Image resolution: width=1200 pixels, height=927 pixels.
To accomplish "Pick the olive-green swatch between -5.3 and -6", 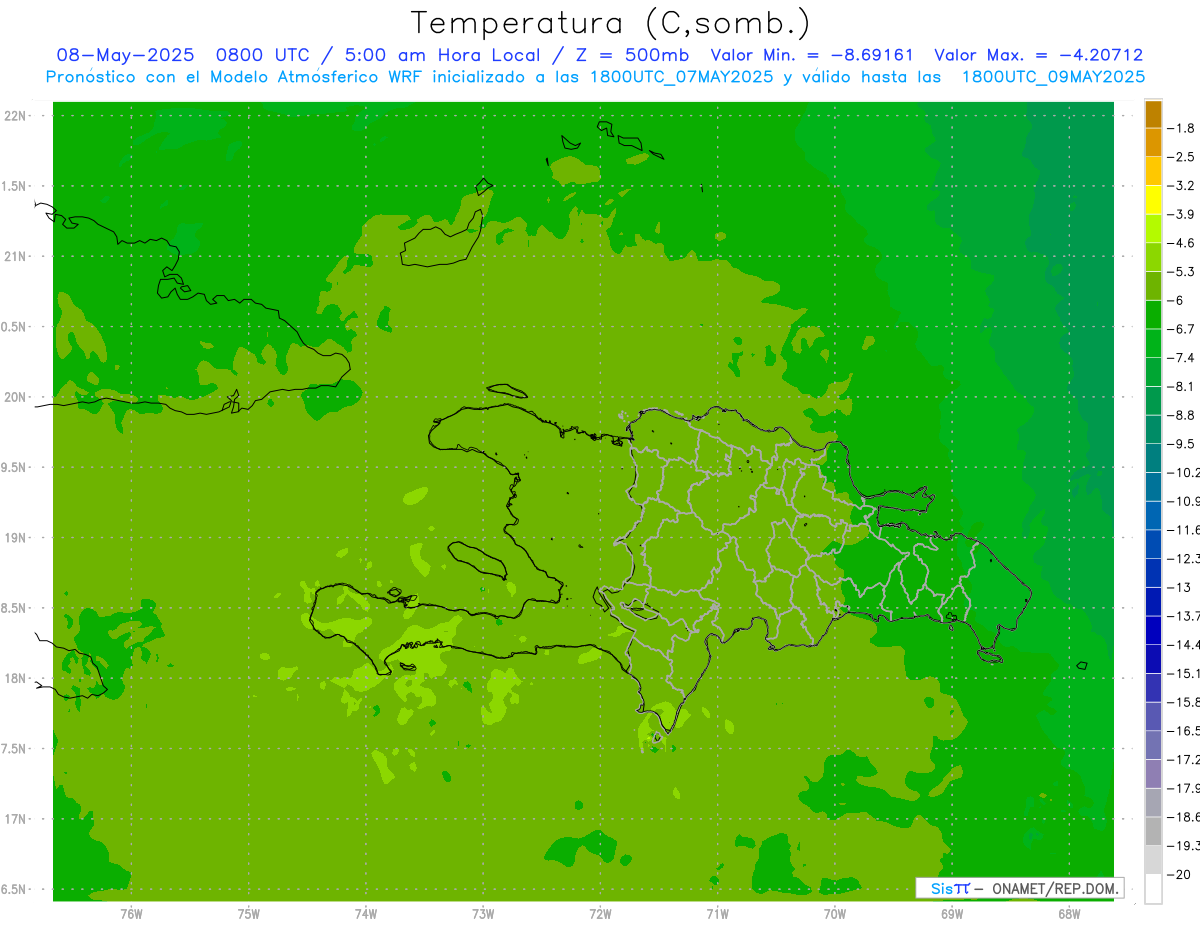I will click(x=1153, y=286).
